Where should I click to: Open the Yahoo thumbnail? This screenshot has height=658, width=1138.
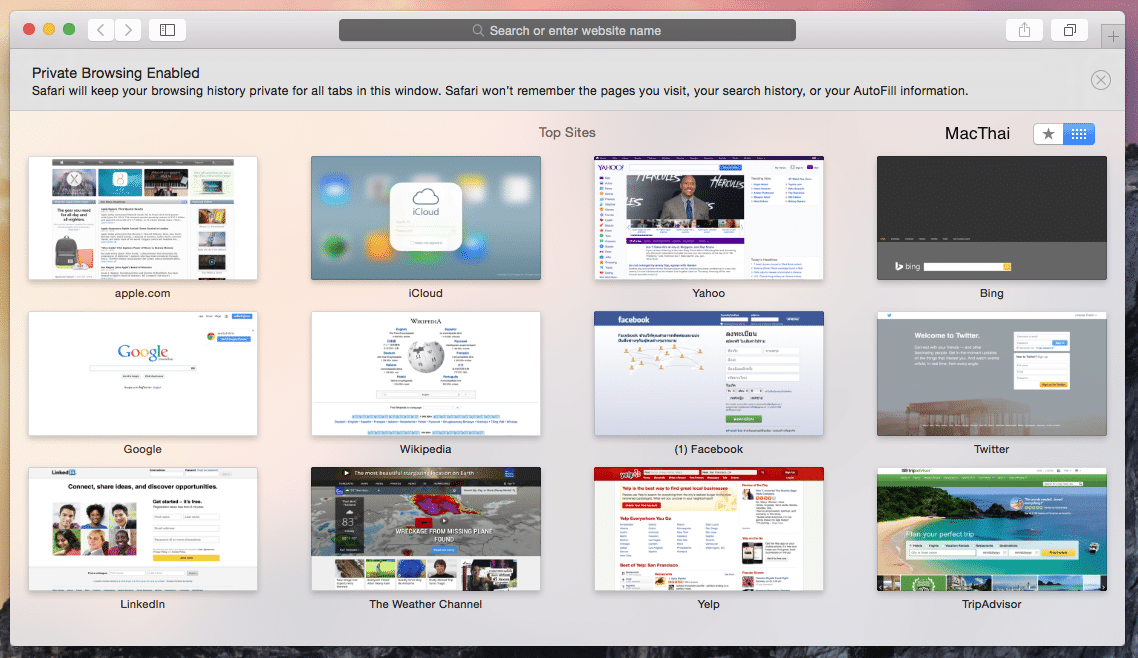(709, 218)
